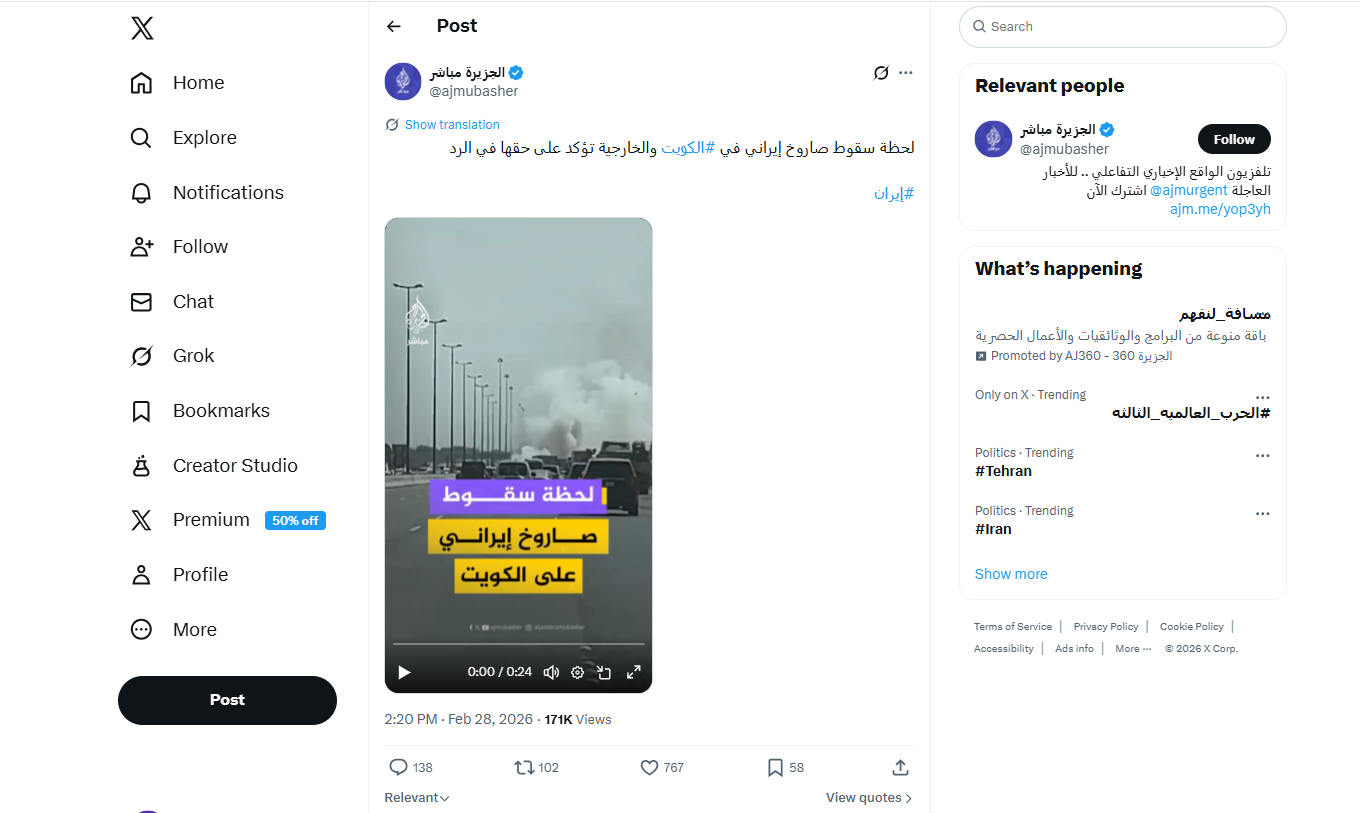Follow the ajmubasher account

click(x=1233, y=139)
